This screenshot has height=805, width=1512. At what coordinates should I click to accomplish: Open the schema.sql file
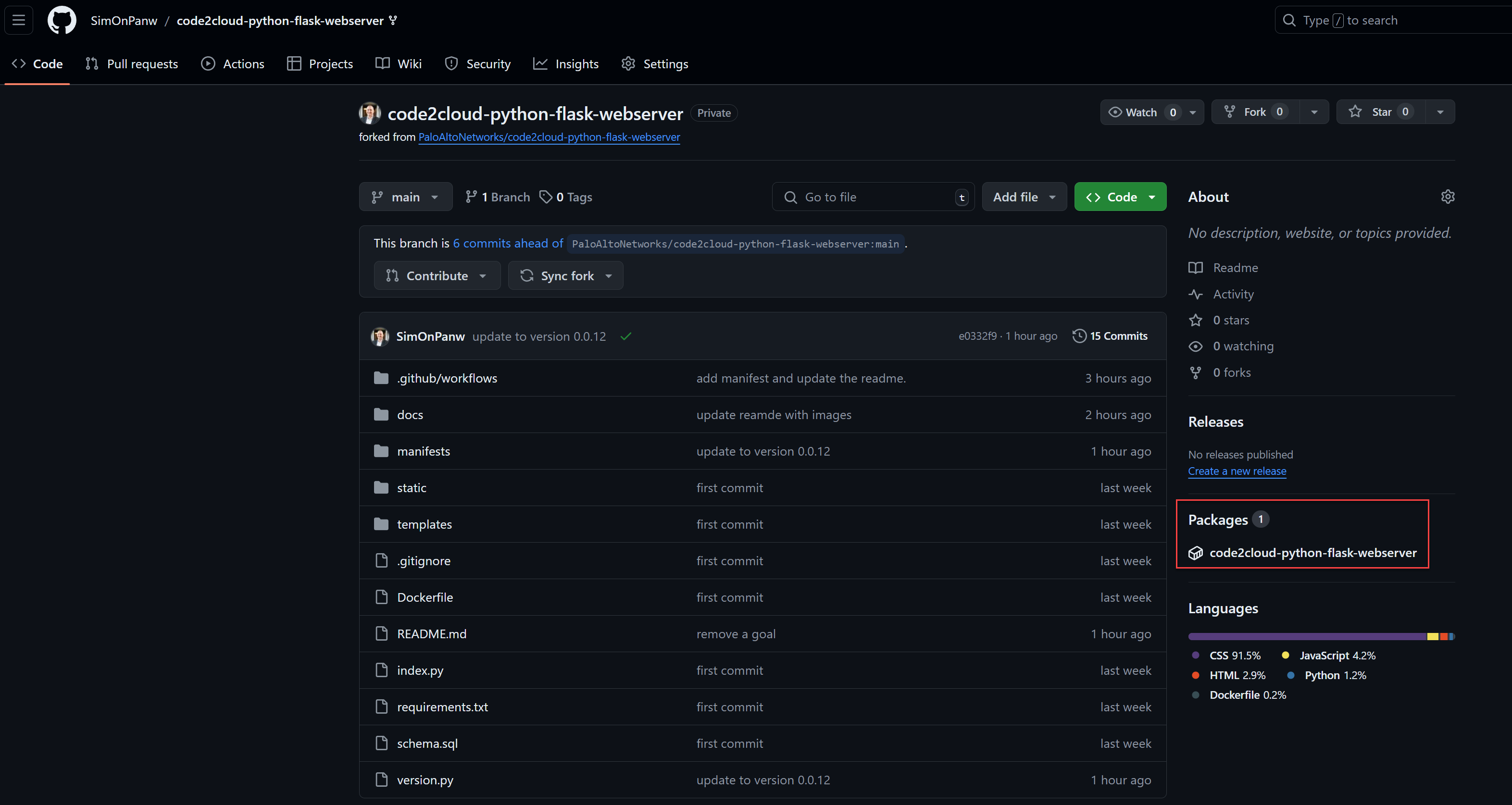click(x=427, y=743)
